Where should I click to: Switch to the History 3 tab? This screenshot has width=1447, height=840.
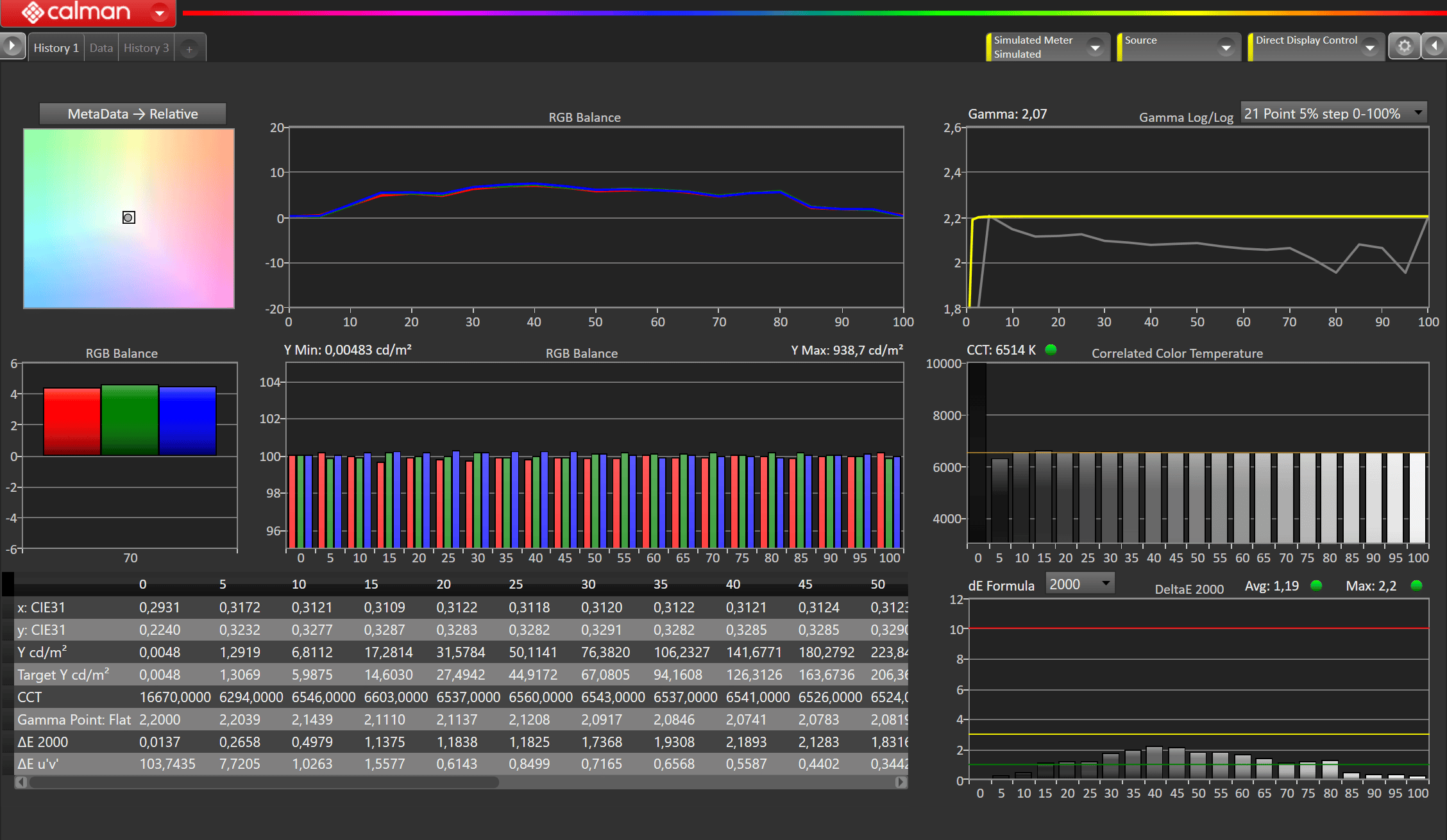[146, 48]
